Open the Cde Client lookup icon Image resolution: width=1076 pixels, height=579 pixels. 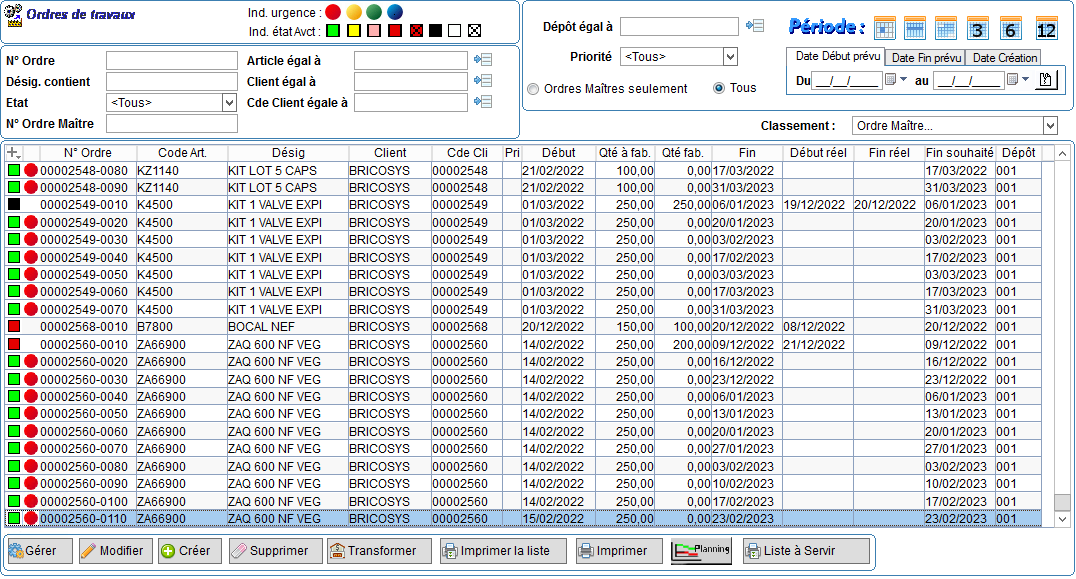point(483,102)
